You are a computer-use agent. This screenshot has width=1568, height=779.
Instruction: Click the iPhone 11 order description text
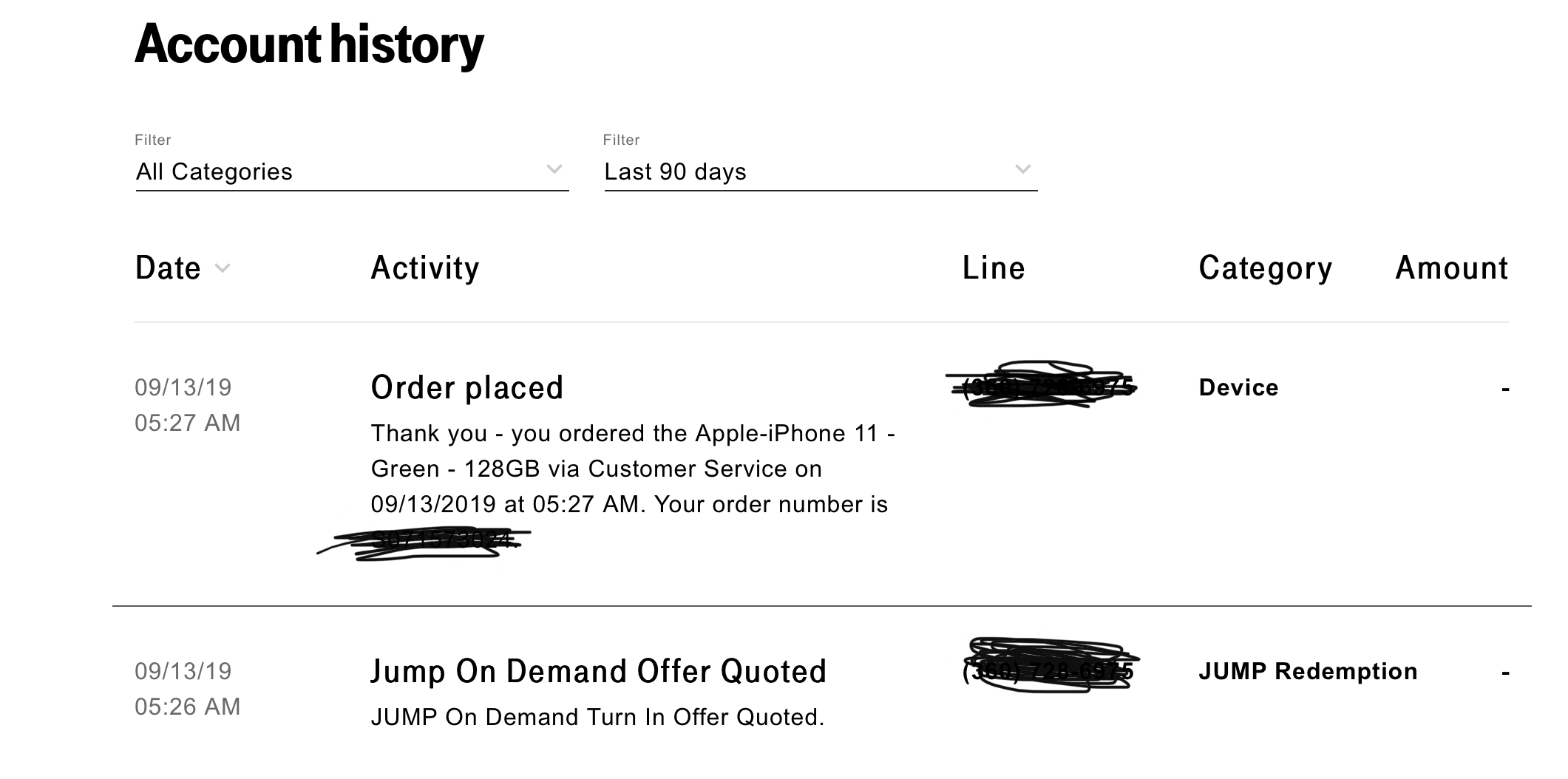(x=633, y=469)
